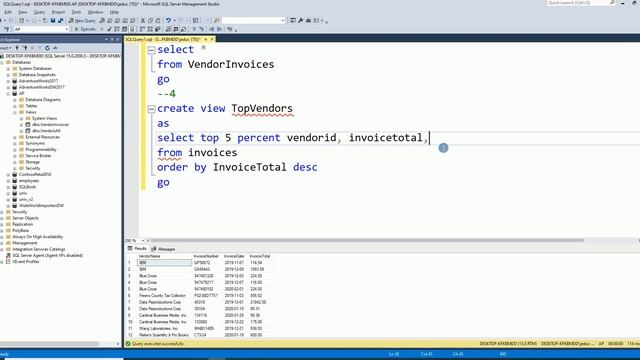Click the Paste icon in the toolbar
Image resolution: width=640 pixels, height=360 pixels.
coord(158,20)
